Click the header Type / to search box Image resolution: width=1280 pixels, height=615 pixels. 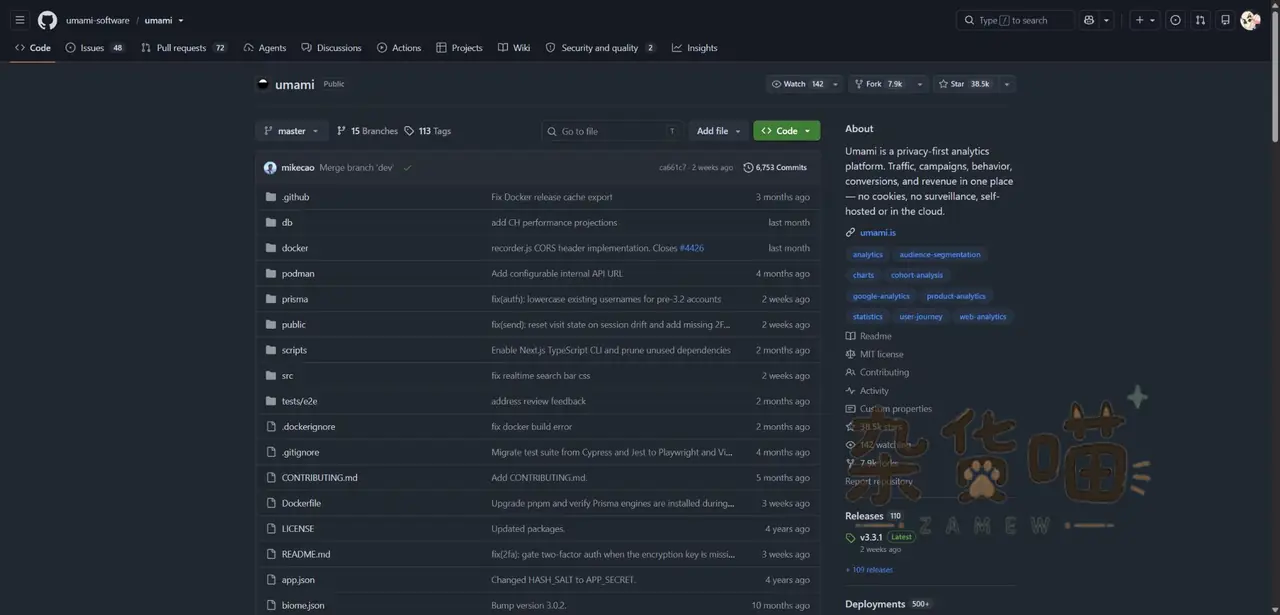[1015, 20]
